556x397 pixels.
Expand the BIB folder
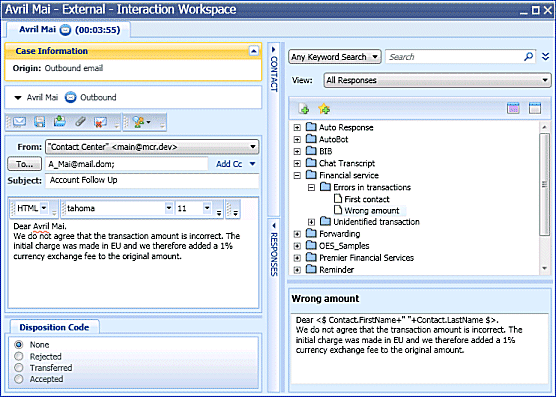coord(297,151)
